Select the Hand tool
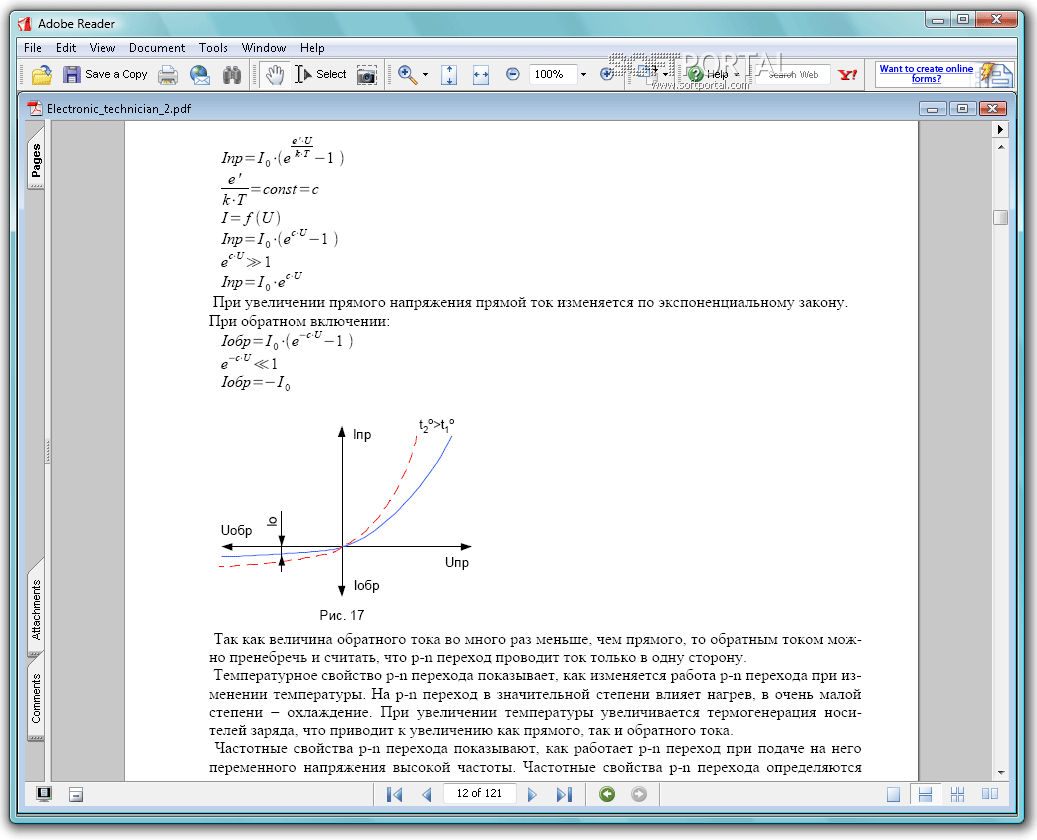The image size is (1037, 840). [x=274, y=75]
